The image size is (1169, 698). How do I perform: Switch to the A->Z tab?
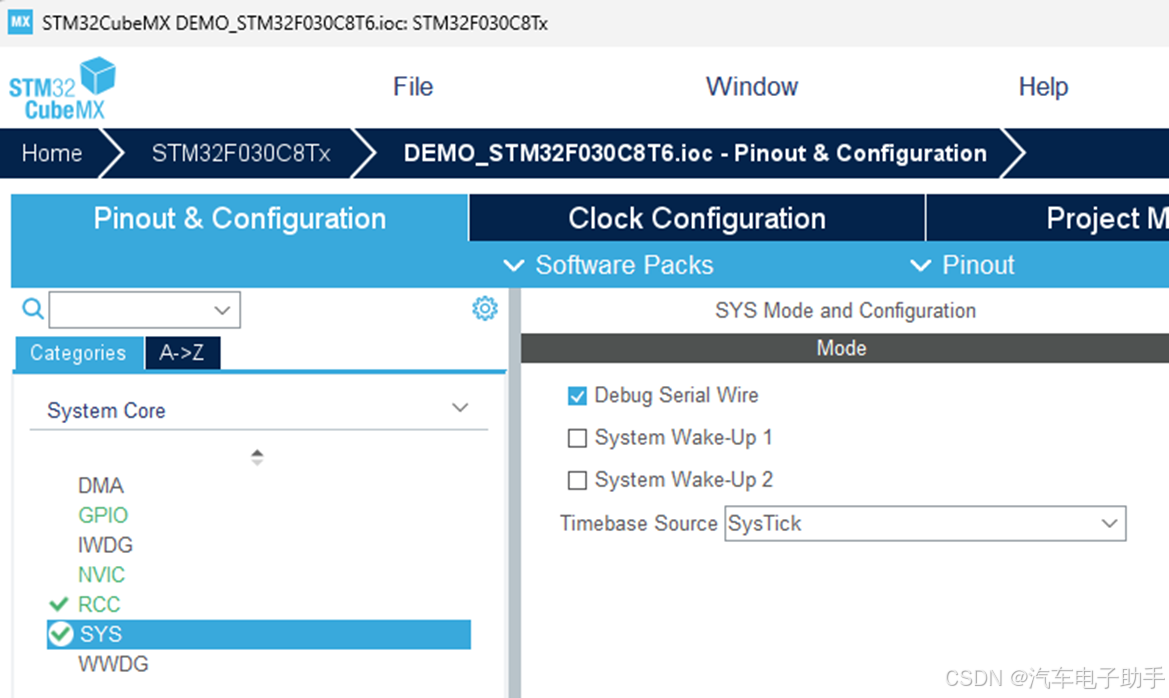click(182, 353)
